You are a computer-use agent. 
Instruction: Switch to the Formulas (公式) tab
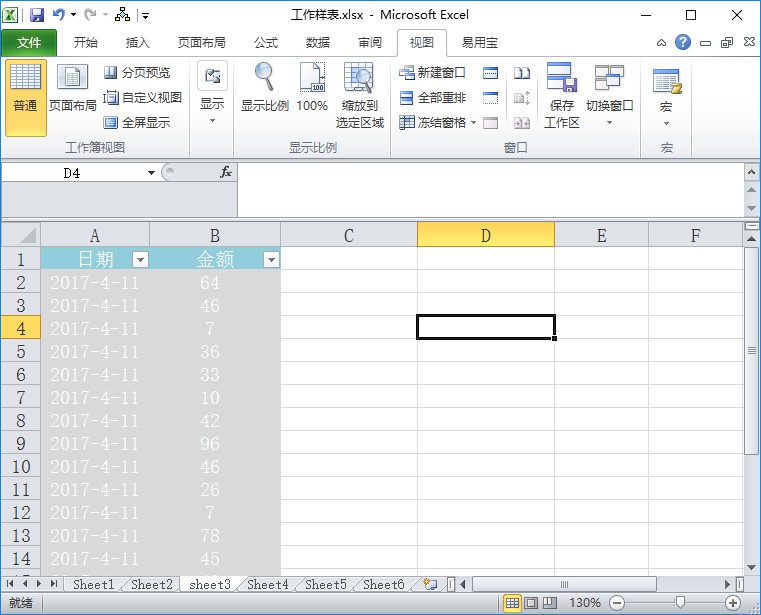click(x=265, y=43)
